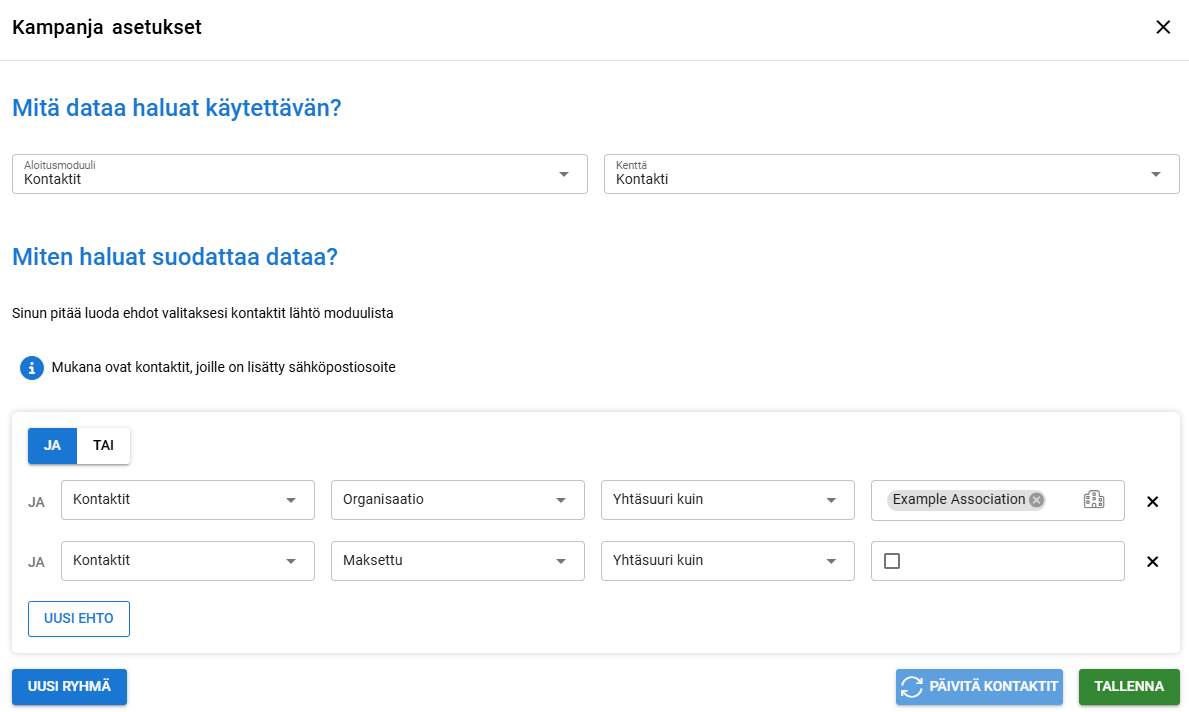1189x712 pixels.
Task: Create a new group with Uusi ryhmä
Action: coord(69,687)
